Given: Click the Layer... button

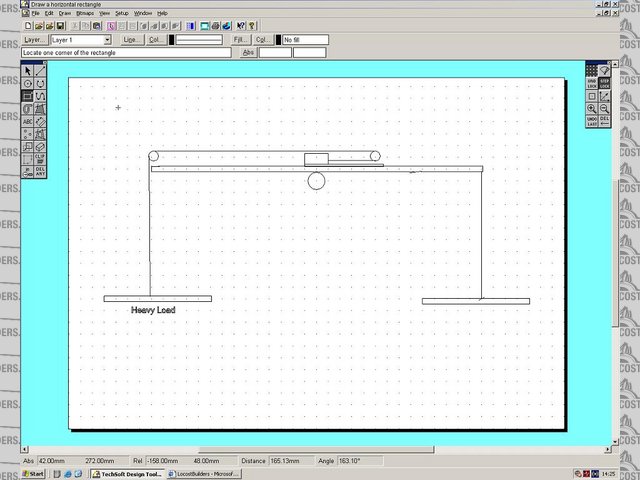Looking at the screenshot, I should 35,40.
